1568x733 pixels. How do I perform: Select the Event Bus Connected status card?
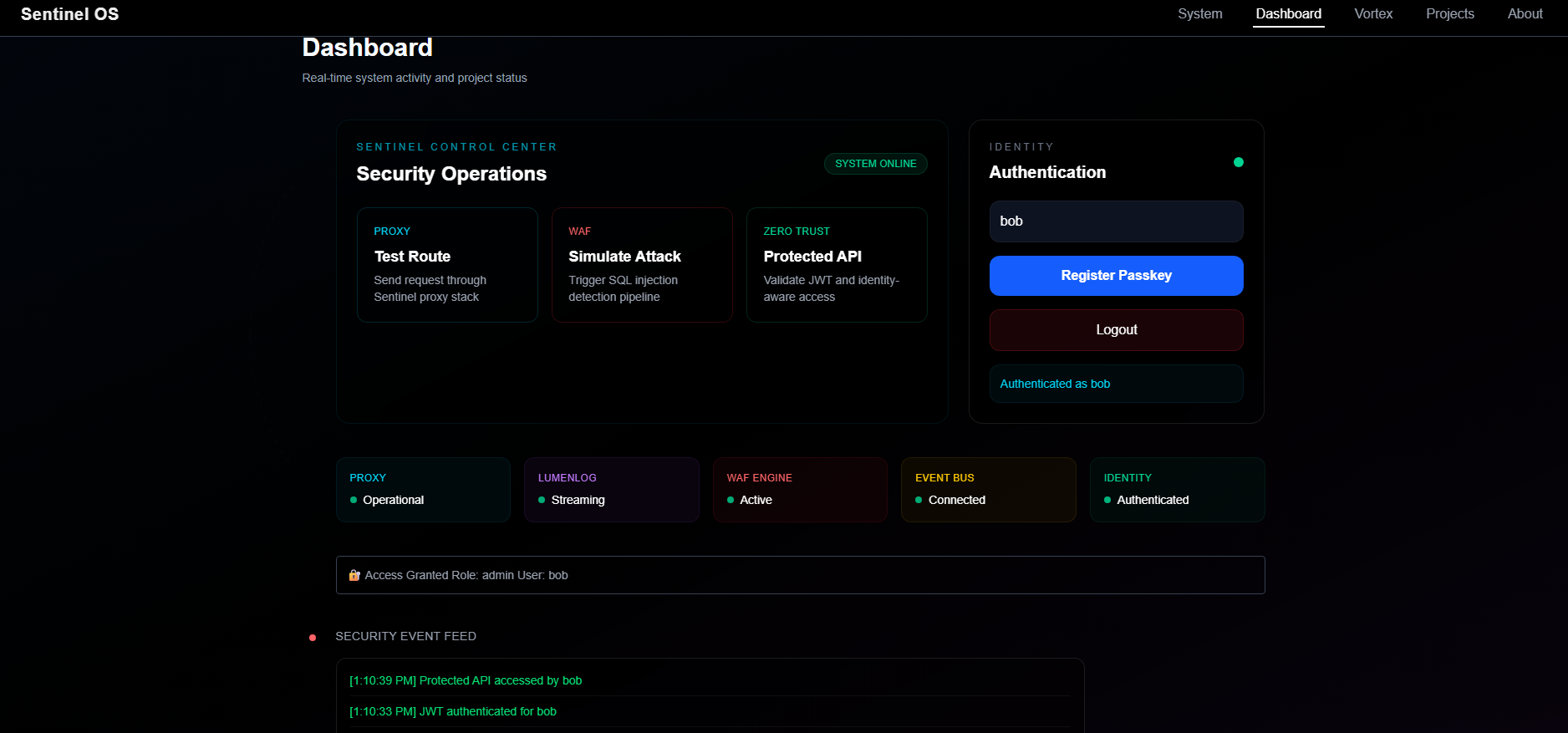(989, 490)
